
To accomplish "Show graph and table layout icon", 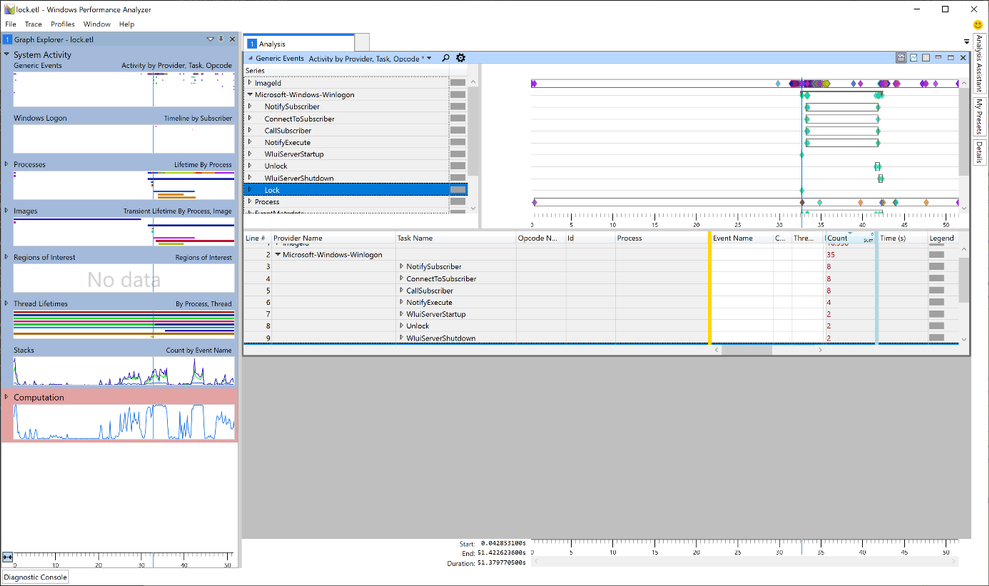I will [901, 57].
